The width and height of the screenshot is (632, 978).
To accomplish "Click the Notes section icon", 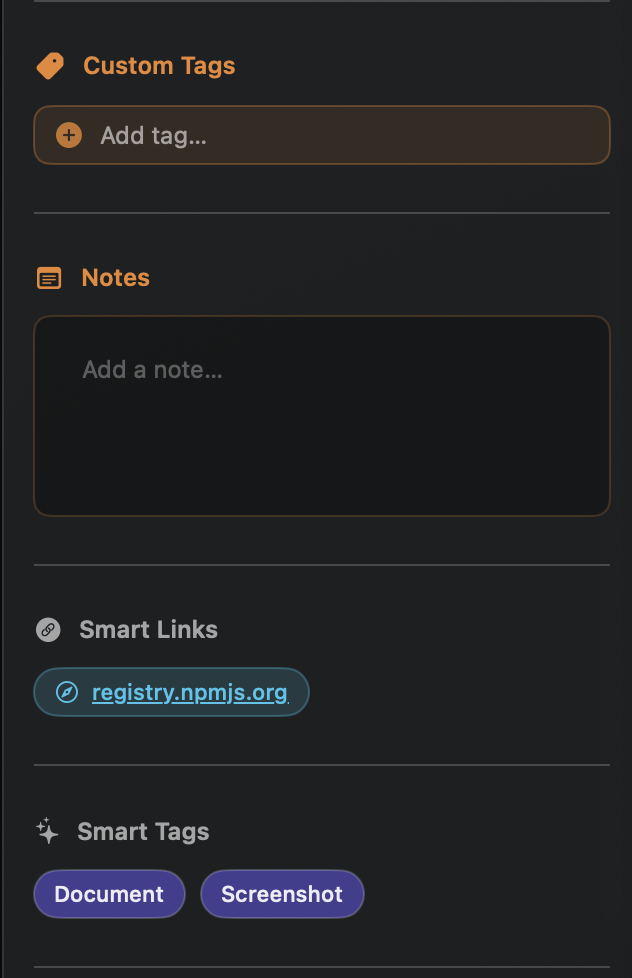I will click(x=49, y=278).
